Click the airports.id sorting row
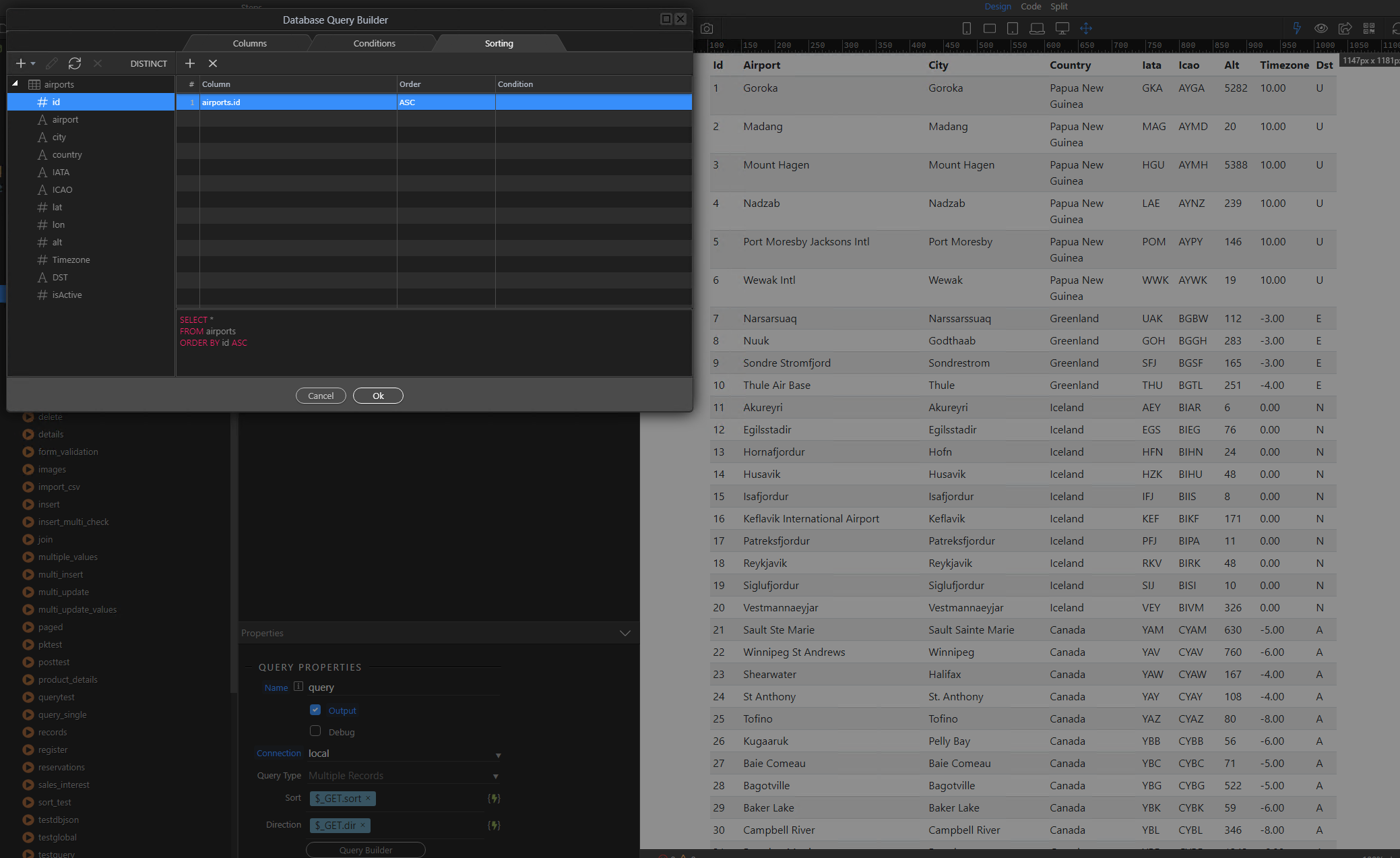 pyautogui.click(x=434, y=102)
